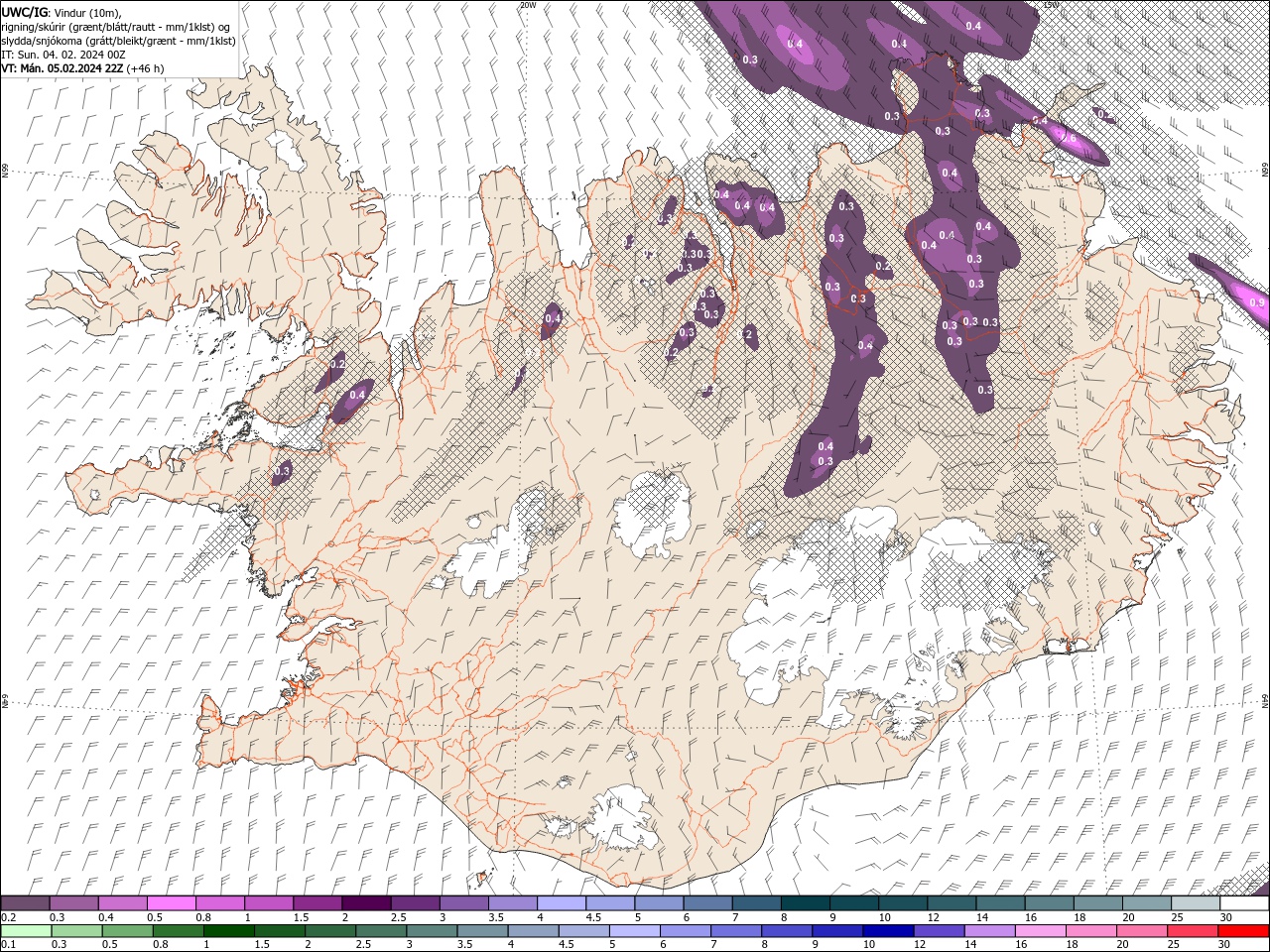
Task: Click the orchid swatch between 0.4 and 0.5
Action: pyautogui.click(x=122, y=903)
